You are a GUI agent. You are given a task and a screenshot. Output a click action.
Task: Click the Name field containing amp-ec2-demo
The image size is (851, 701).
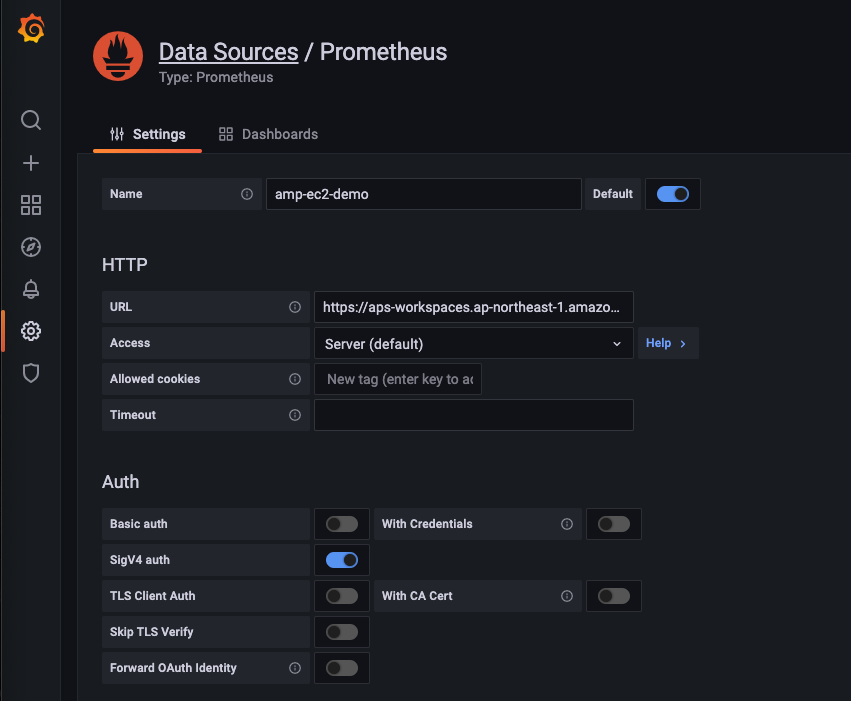(x=423, y=194)
